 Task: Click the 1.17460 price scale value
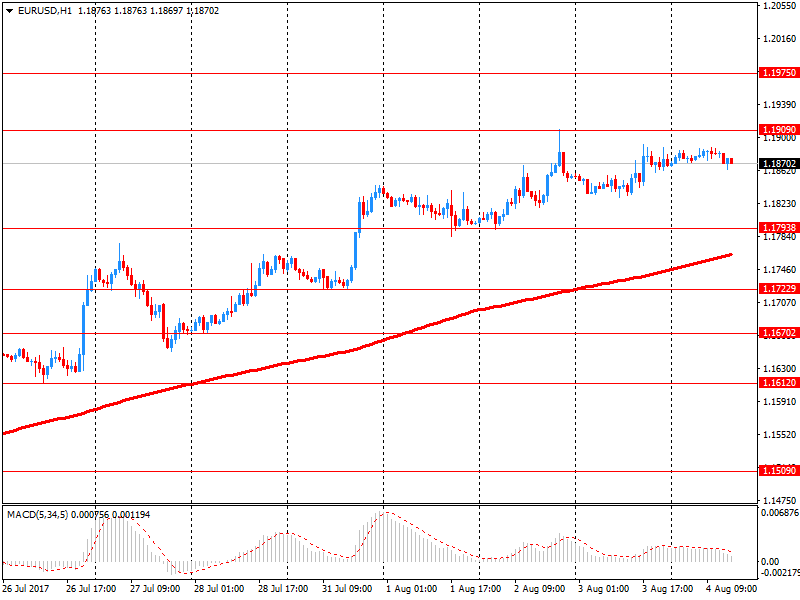pyautogui.click(x=780, y=269)
